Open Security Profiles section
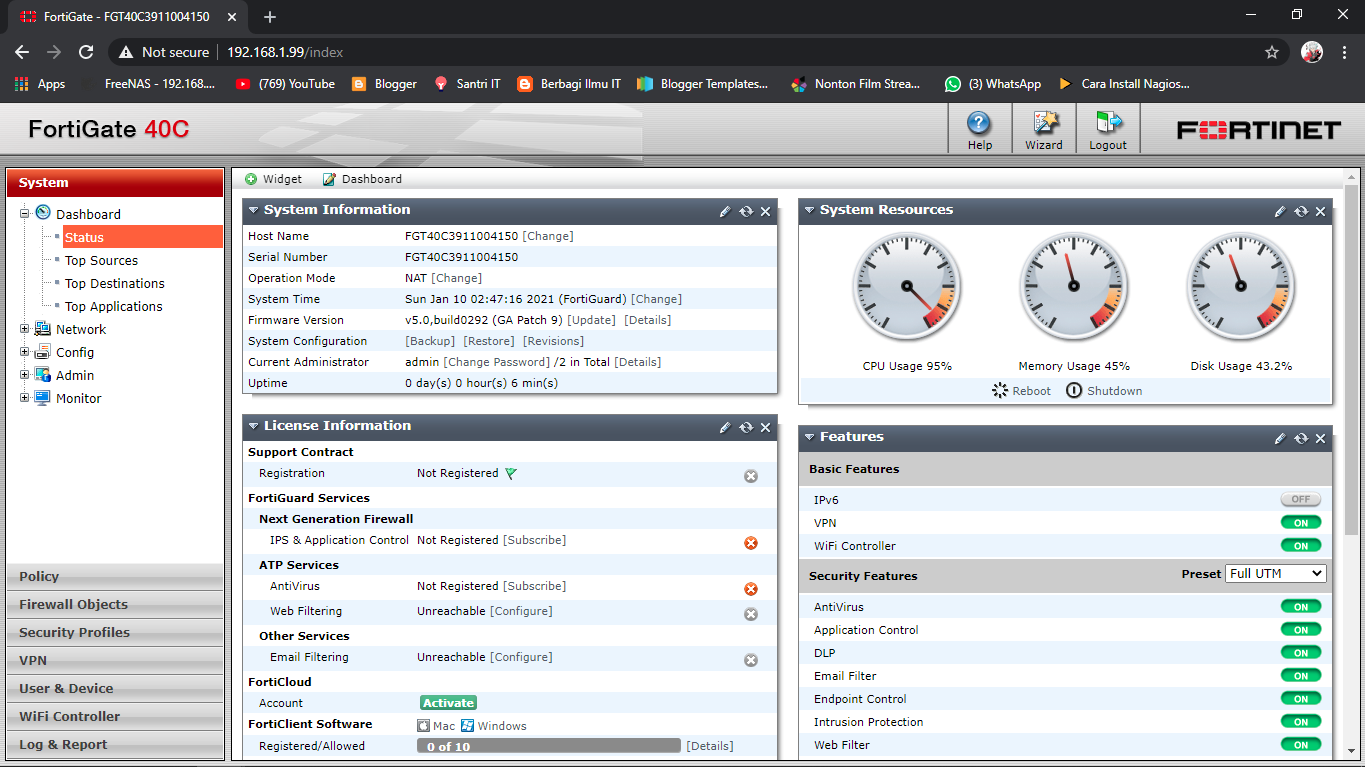The width and height of the screenshot is (1365, 767). click(x=115, y=632)
